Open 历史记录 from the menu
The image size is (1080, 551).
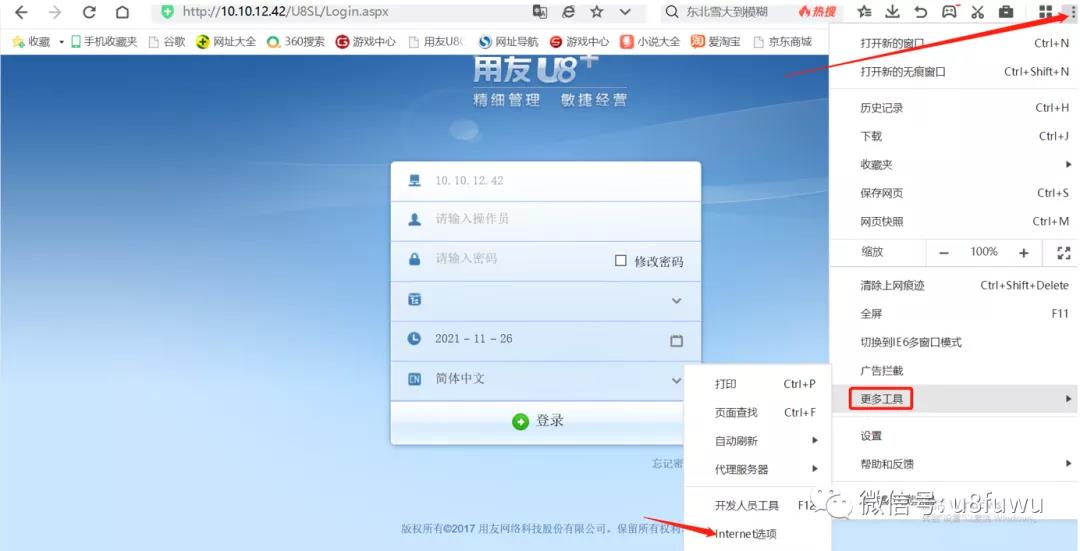coord(954,107)
